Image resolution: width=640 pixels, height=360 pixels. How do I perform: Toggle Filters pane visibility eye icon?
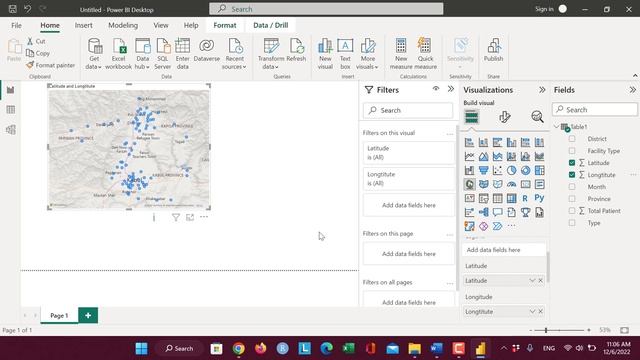click(436, 89)
